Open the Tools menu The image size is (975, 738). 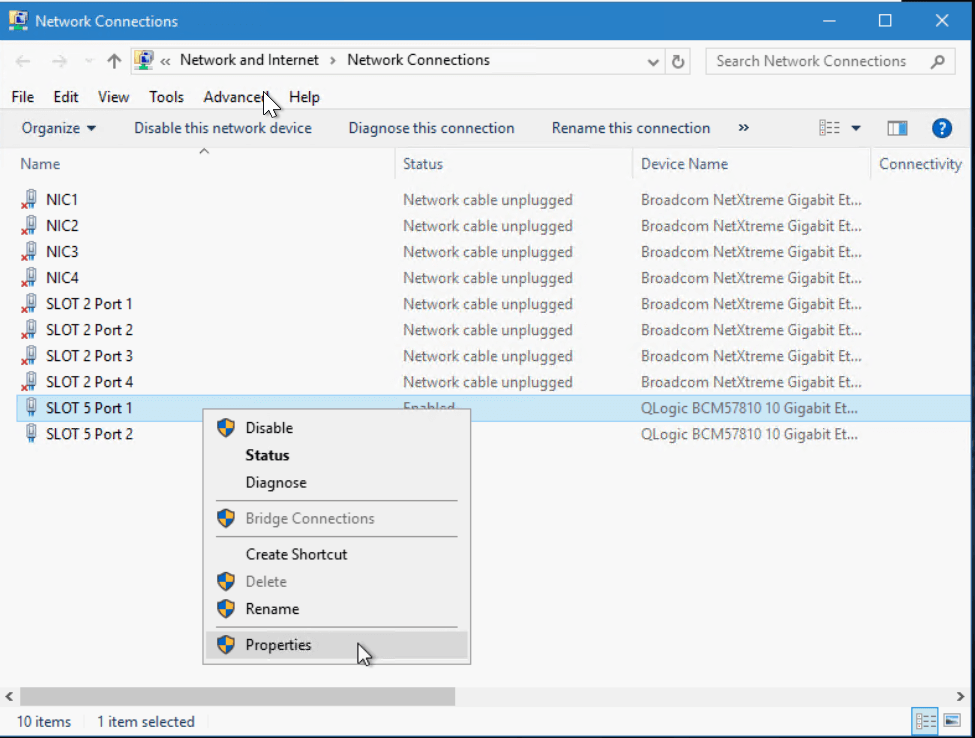[x=166, y=97]
